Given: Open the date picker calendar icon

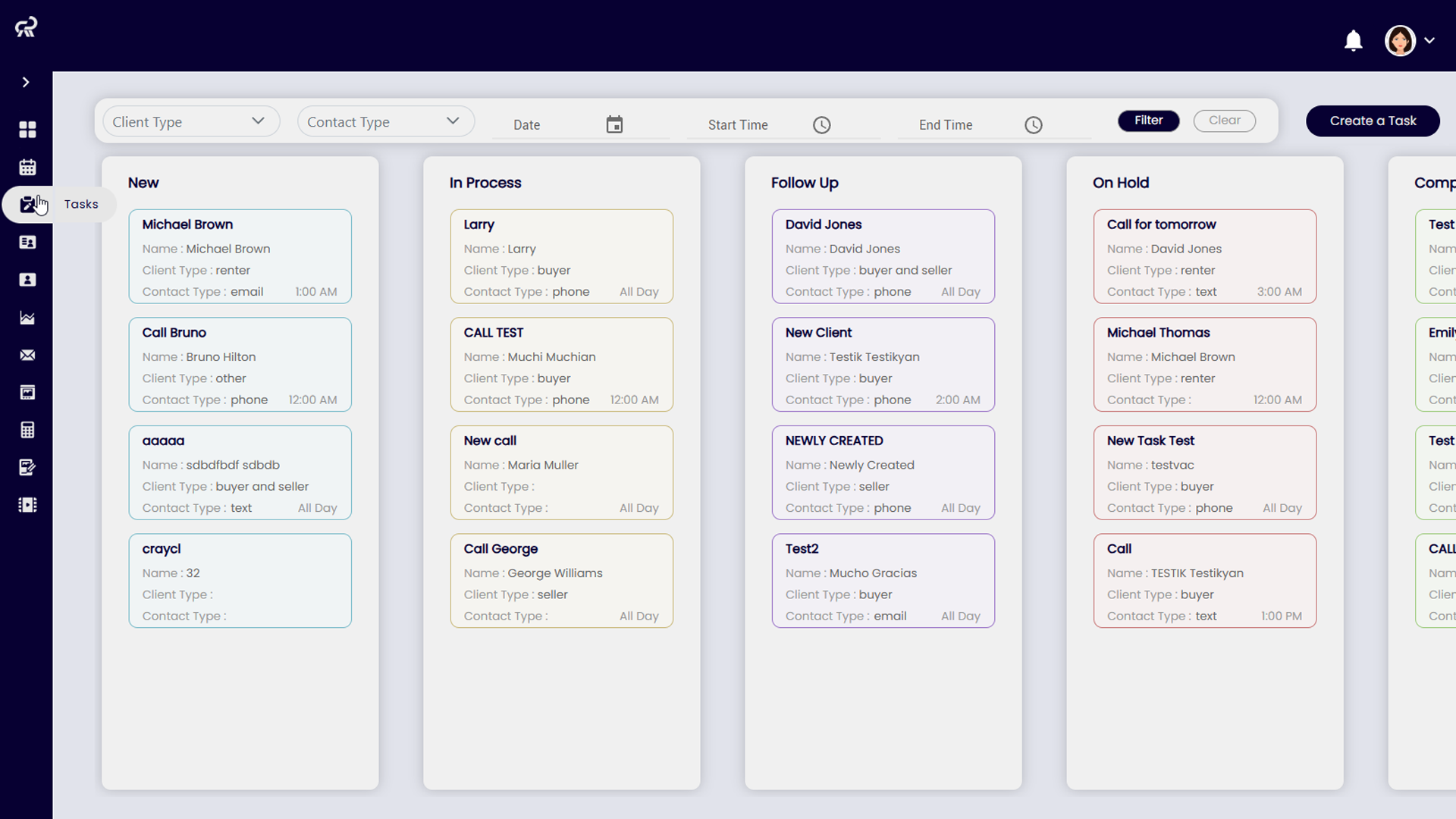Looking at the screenshot, I should pyautogui.click(x=614, y=124).
